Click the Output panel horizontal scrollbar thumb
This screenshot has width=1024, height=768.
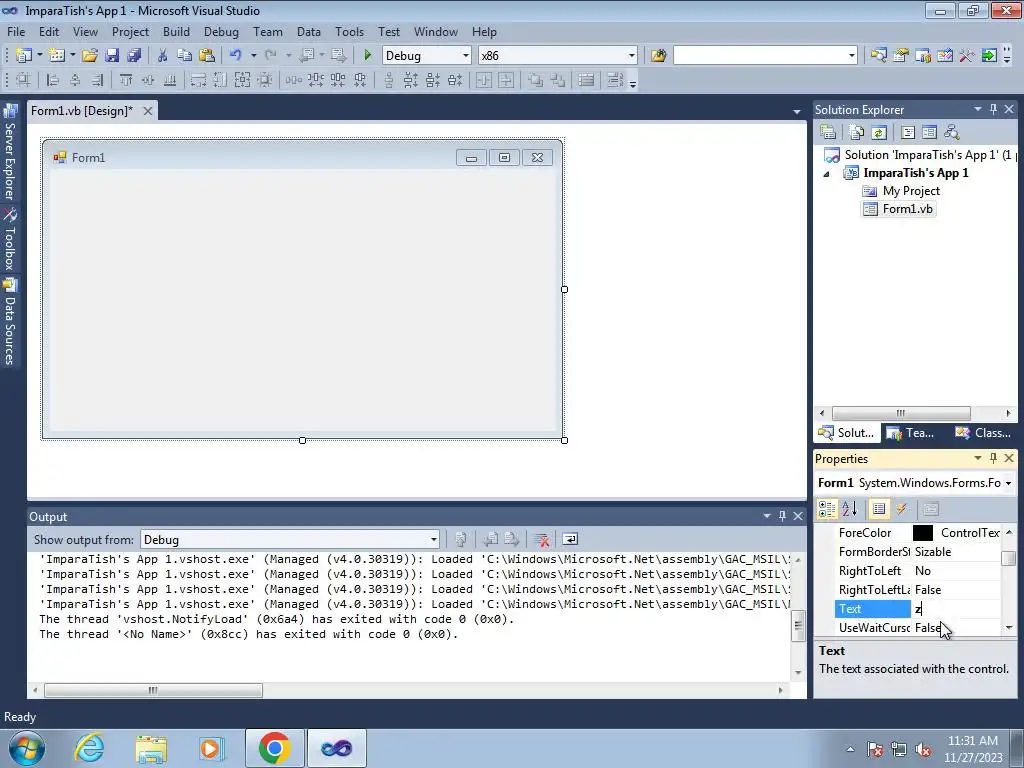click(153, 690)
